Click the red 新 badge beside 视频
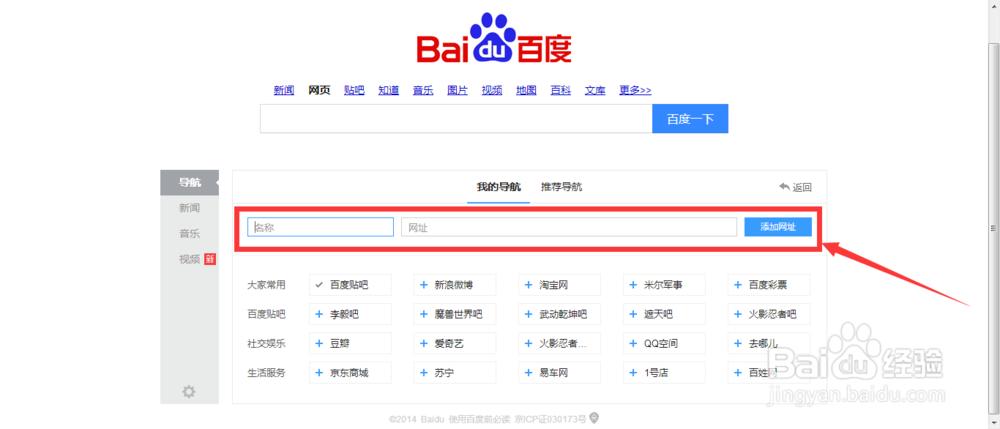This screenshot has width=1000, height=429. tap(210, 259)
